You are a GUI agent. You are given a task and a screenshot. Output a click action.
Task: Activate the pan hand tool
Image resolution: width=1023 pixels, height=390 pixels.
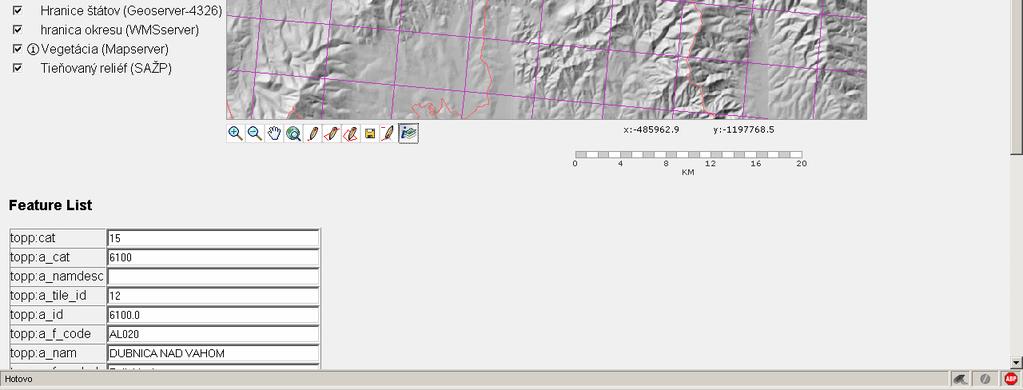[274, 134]
